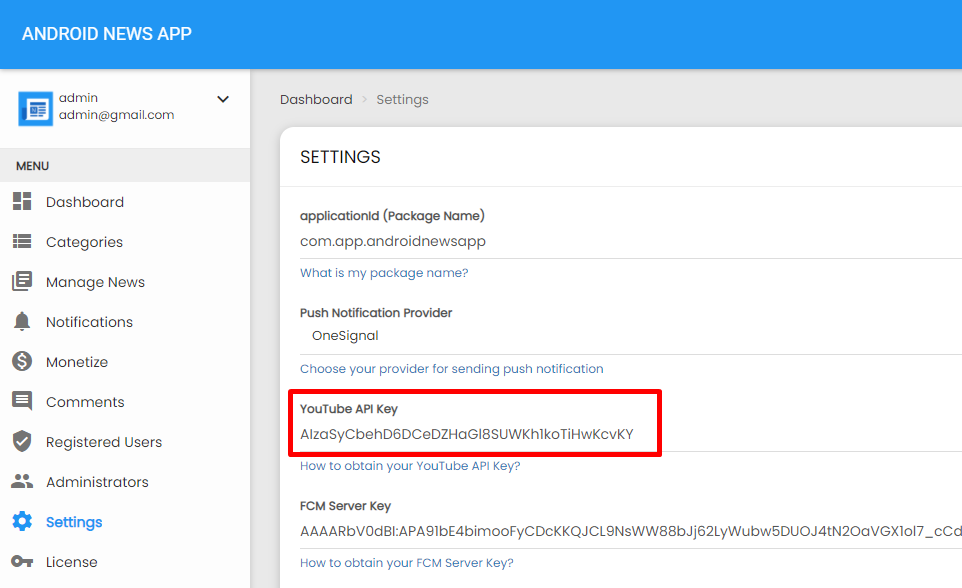The width and height of the screenshot is (962, 588).
Task: Click into the FCM Server Key field
Action: tap(631, 532)
